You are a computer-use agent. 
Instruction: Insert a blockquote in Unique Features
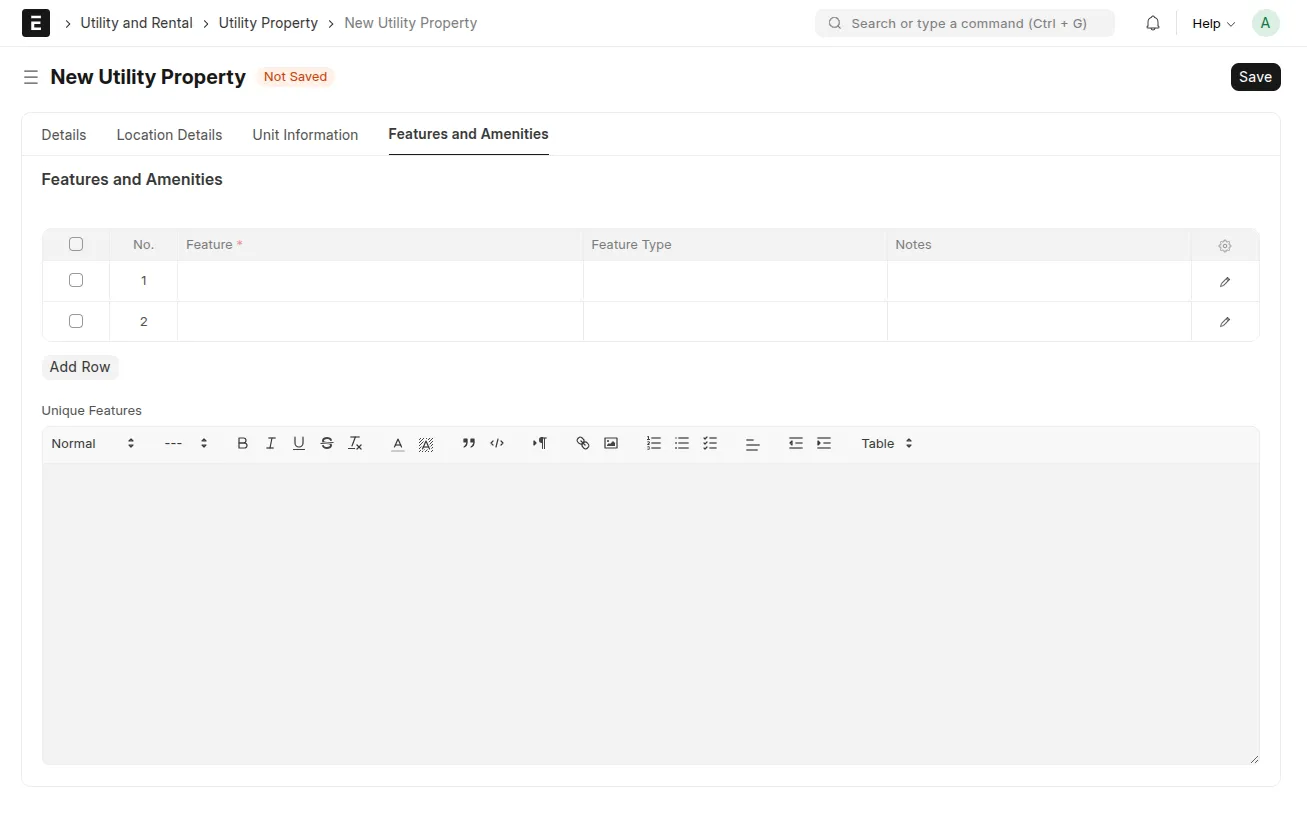[468, 443]
